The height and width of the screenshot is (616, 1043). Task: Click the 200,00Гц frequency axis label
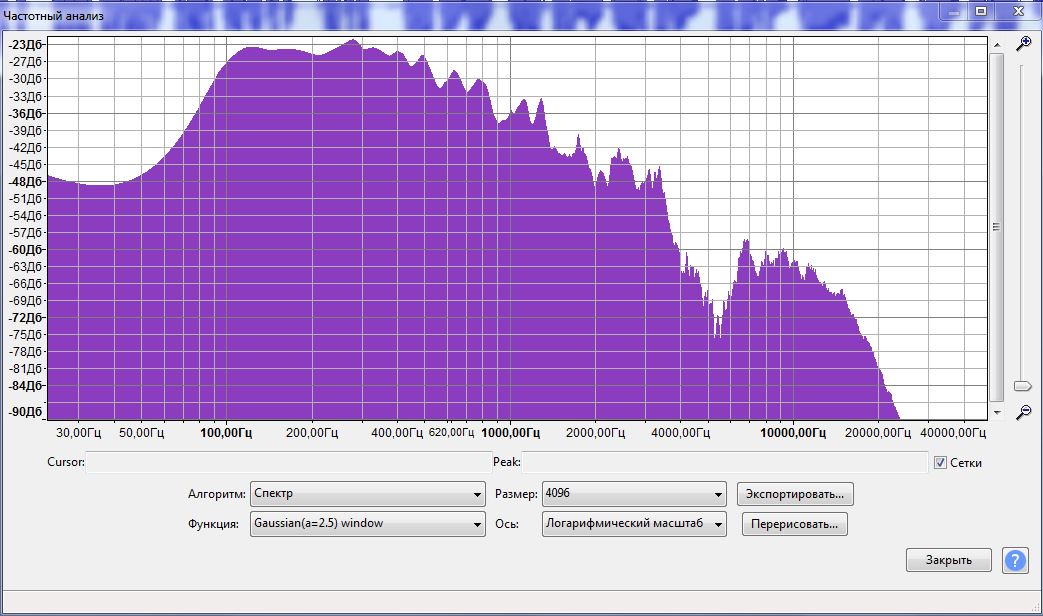[x=312, y=432]
